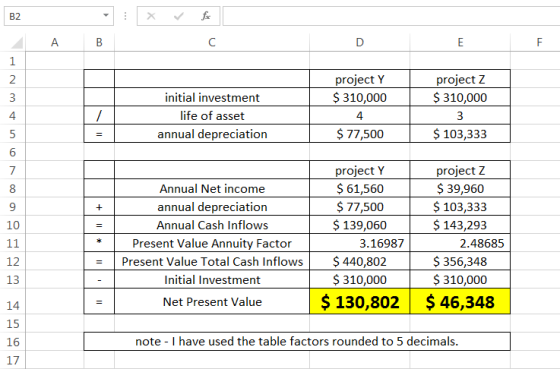
Task: Select column B header
Action: click(99, 43)
